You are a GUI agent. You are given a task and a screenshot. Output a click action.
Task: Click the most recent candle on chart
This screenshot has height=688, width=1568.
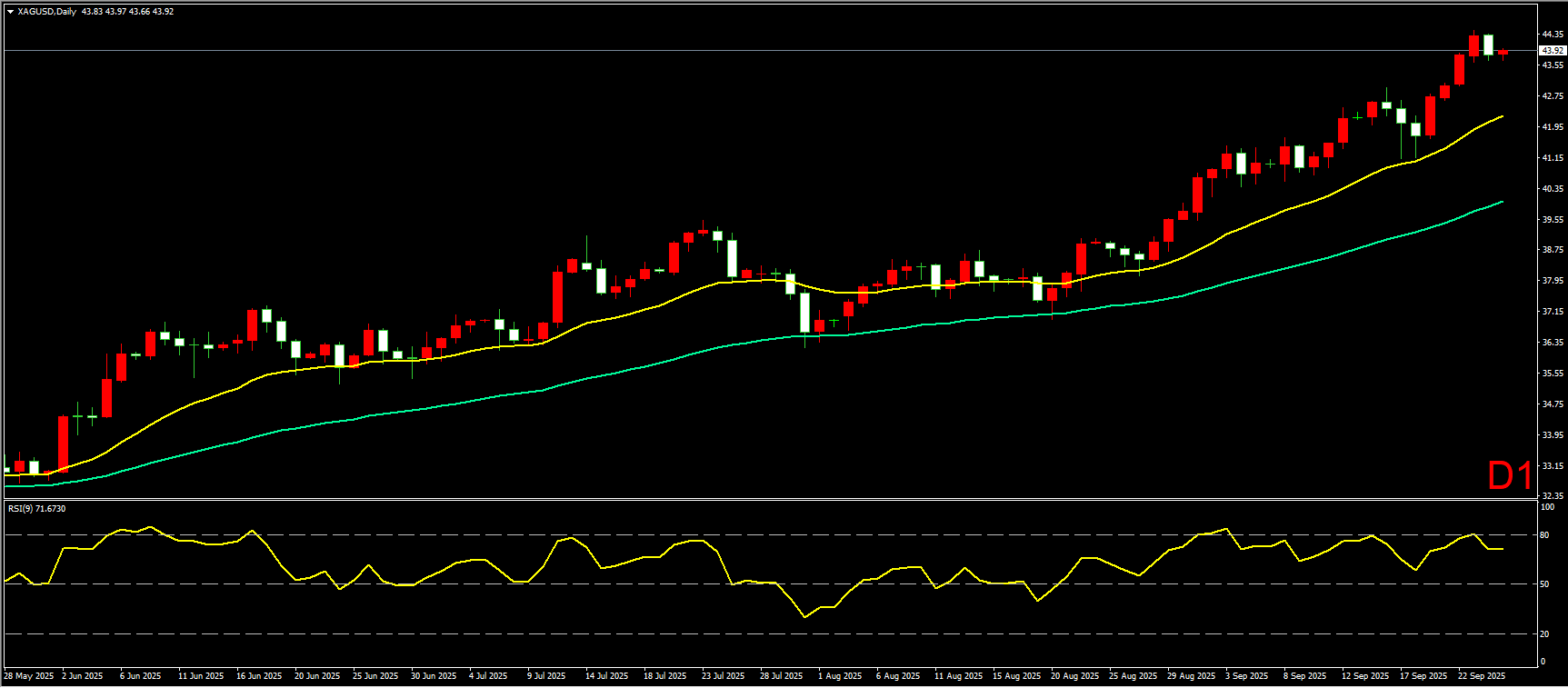pos(1503,53)
